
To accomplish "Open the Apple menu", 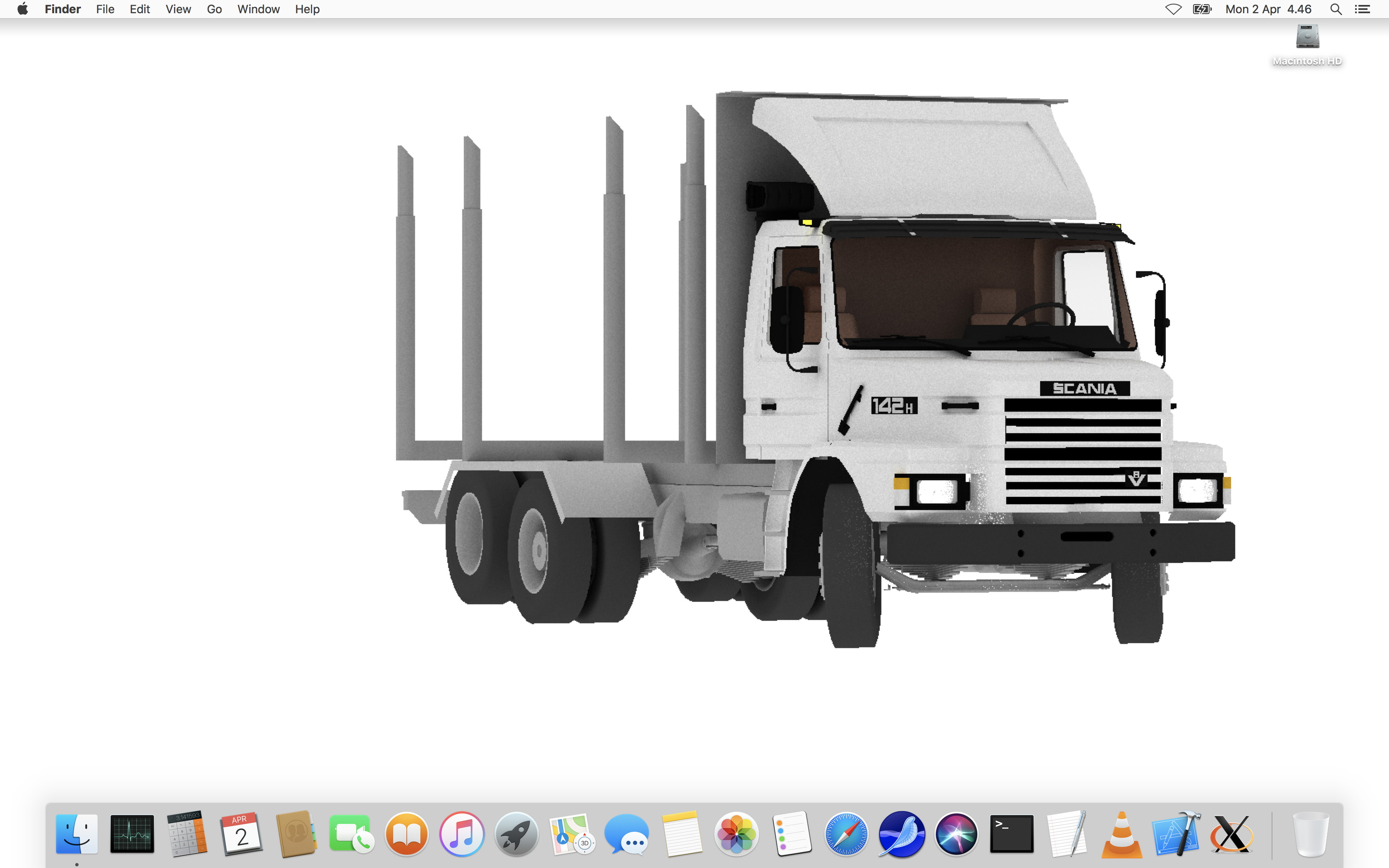I will click(x=22, y=9).
